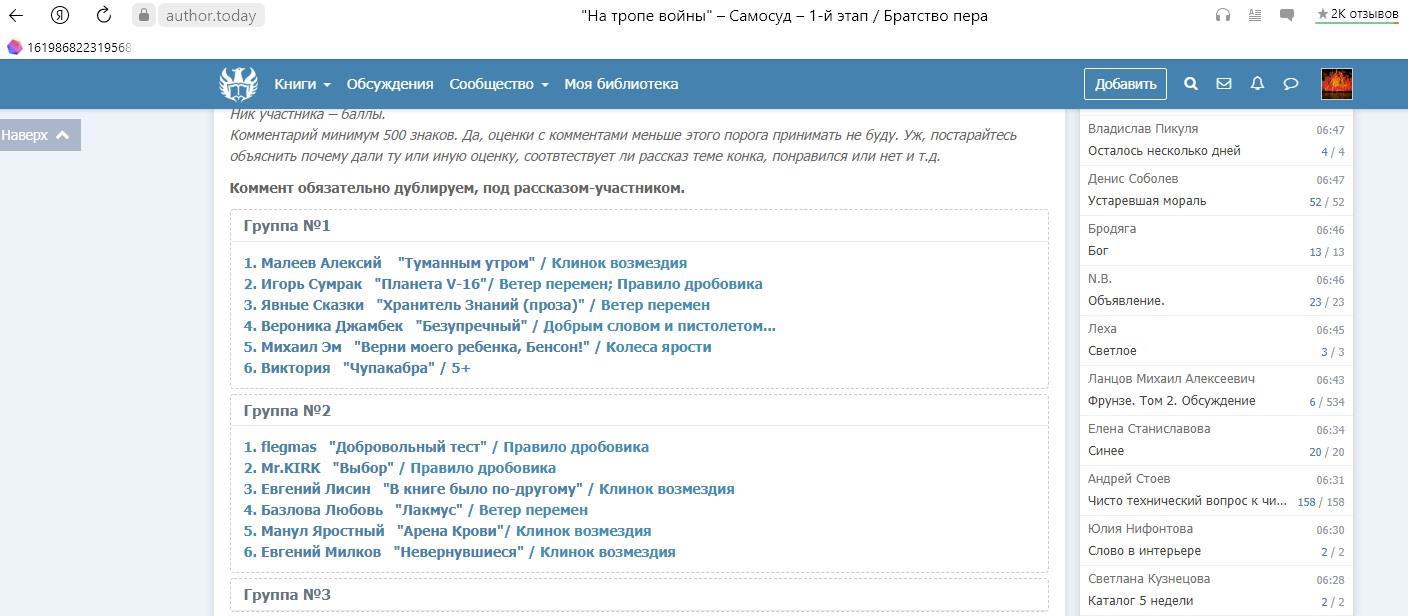The image size is (1408, 616).
Task: Click the author.today address bar
Action: pyautogui.click(x=210, y=15)
